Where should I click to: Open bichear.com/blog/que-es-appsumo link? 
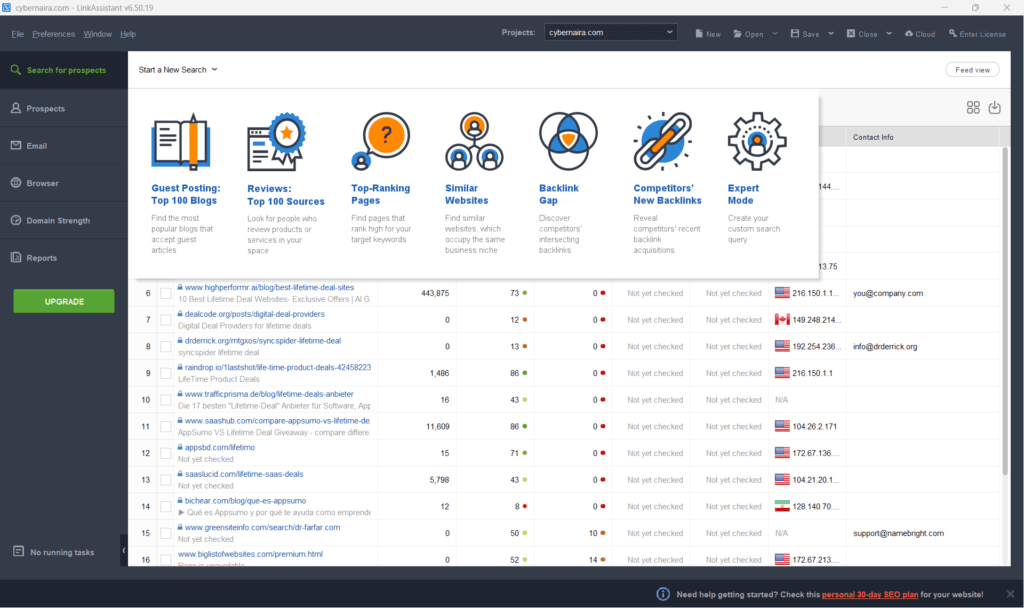point(245,501)
